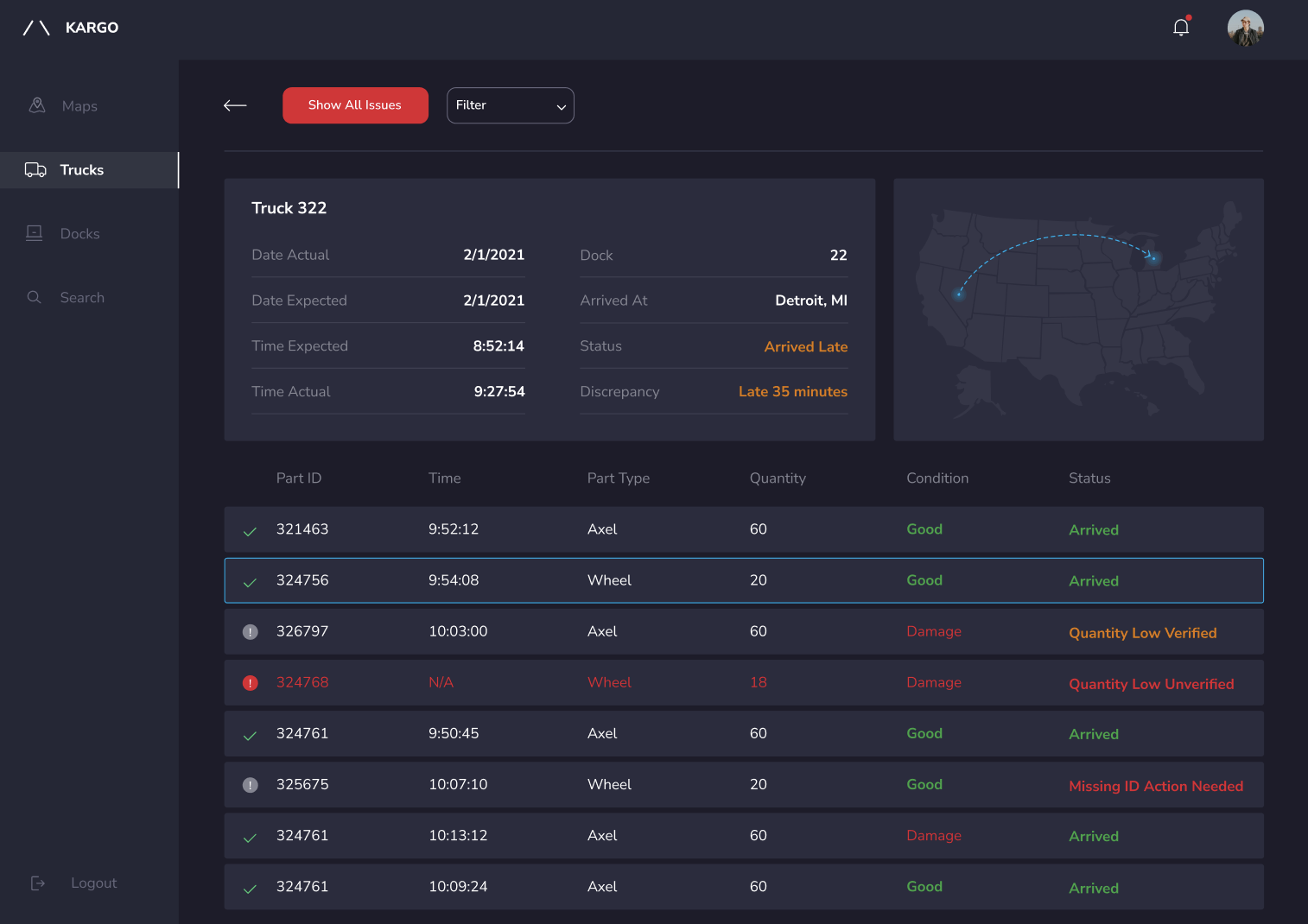Open the Filter dropdown

510,105
